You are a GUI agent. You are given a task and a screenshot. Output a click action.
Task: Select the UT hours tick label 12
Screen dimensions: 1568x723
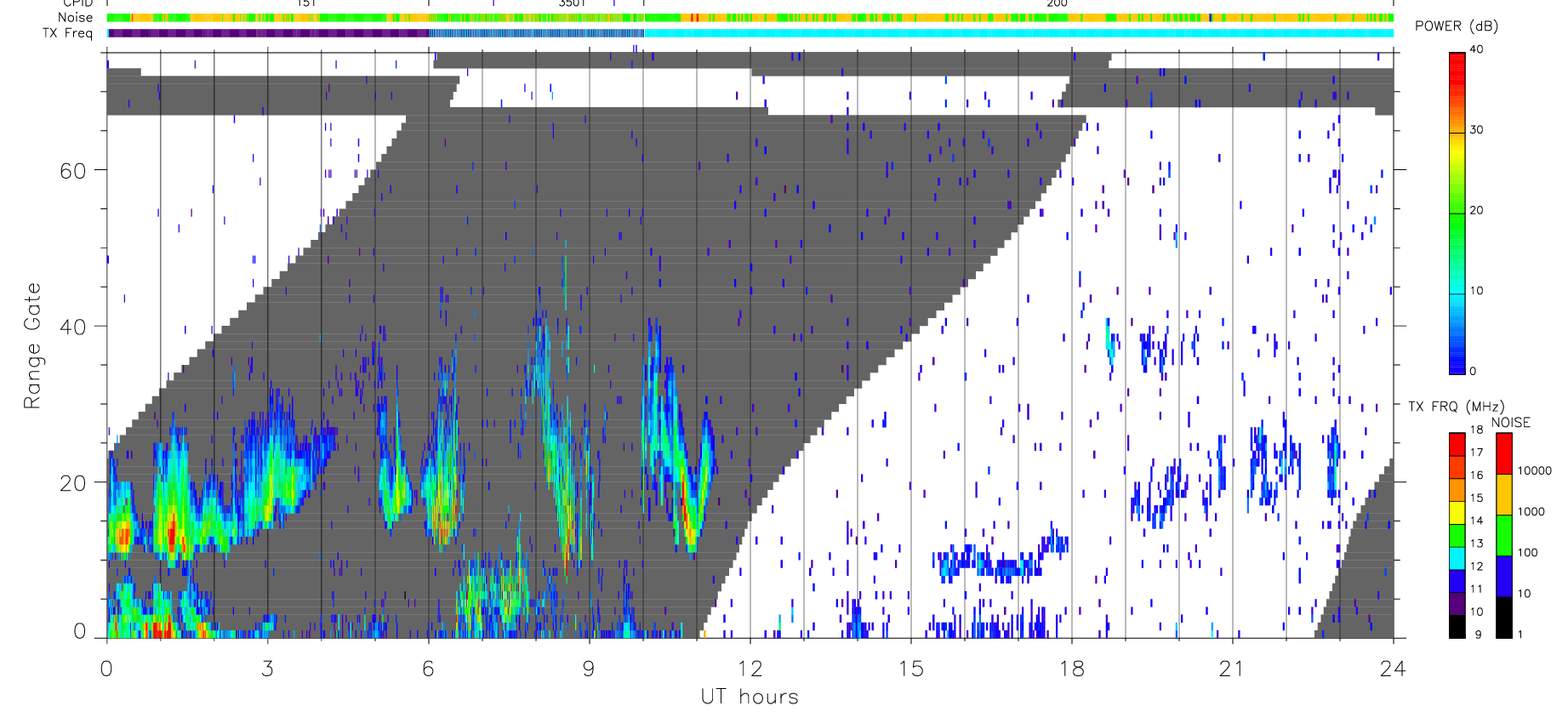tap(750, 669)
